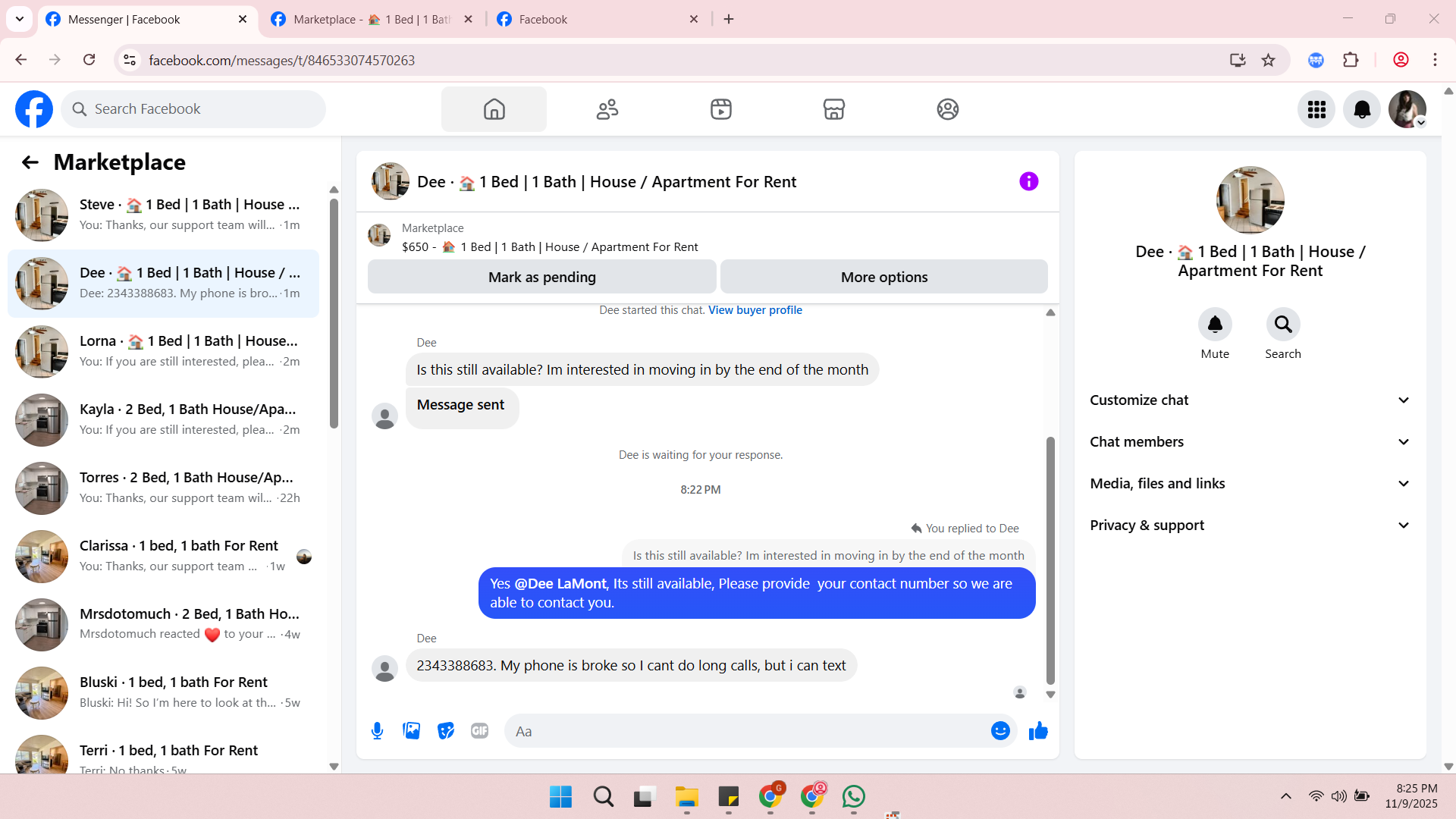This screenshot has width=1456, height=819.
Task: Select Dee's phone number message
Action: click(x=631, y=666)
